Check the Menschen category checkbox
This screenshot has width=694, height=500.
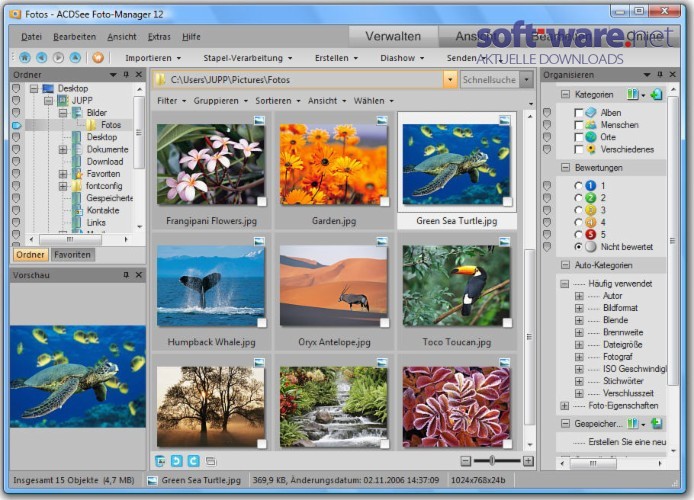tap(578, 125)
